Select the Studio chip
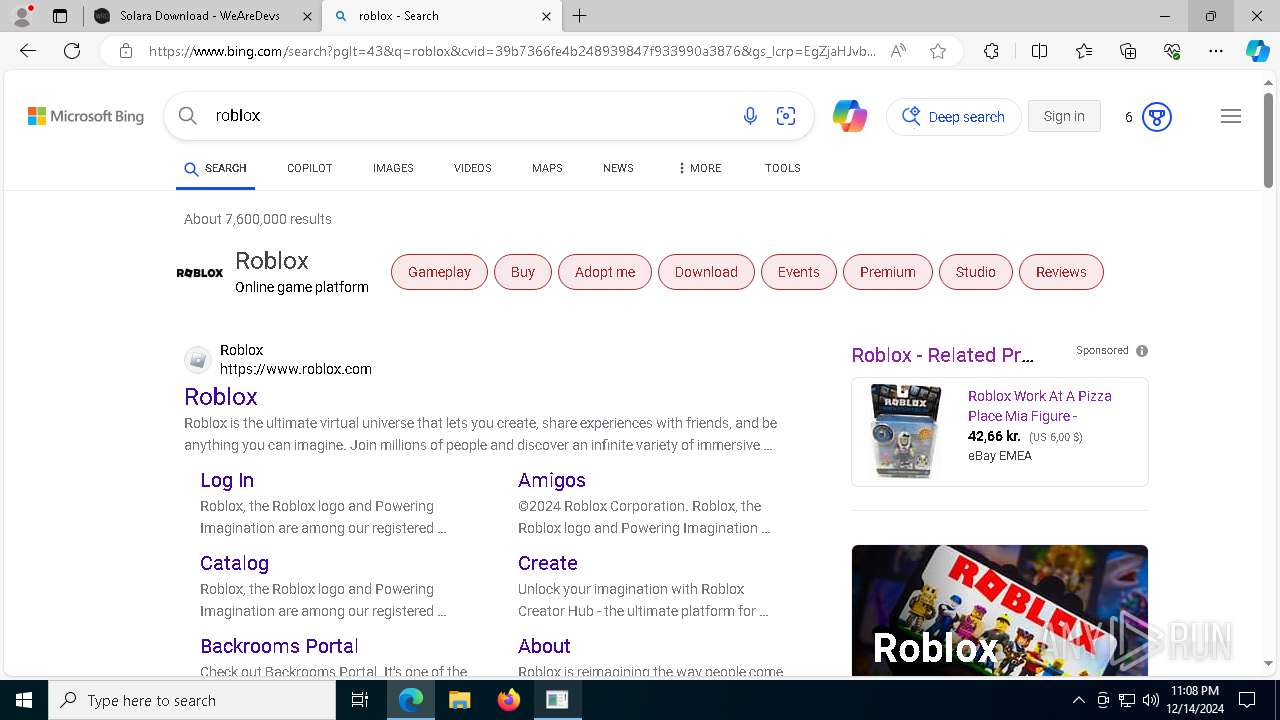The height and width of the screenshot is (720, 1280). pyautogui.click(x=975, y=272)
